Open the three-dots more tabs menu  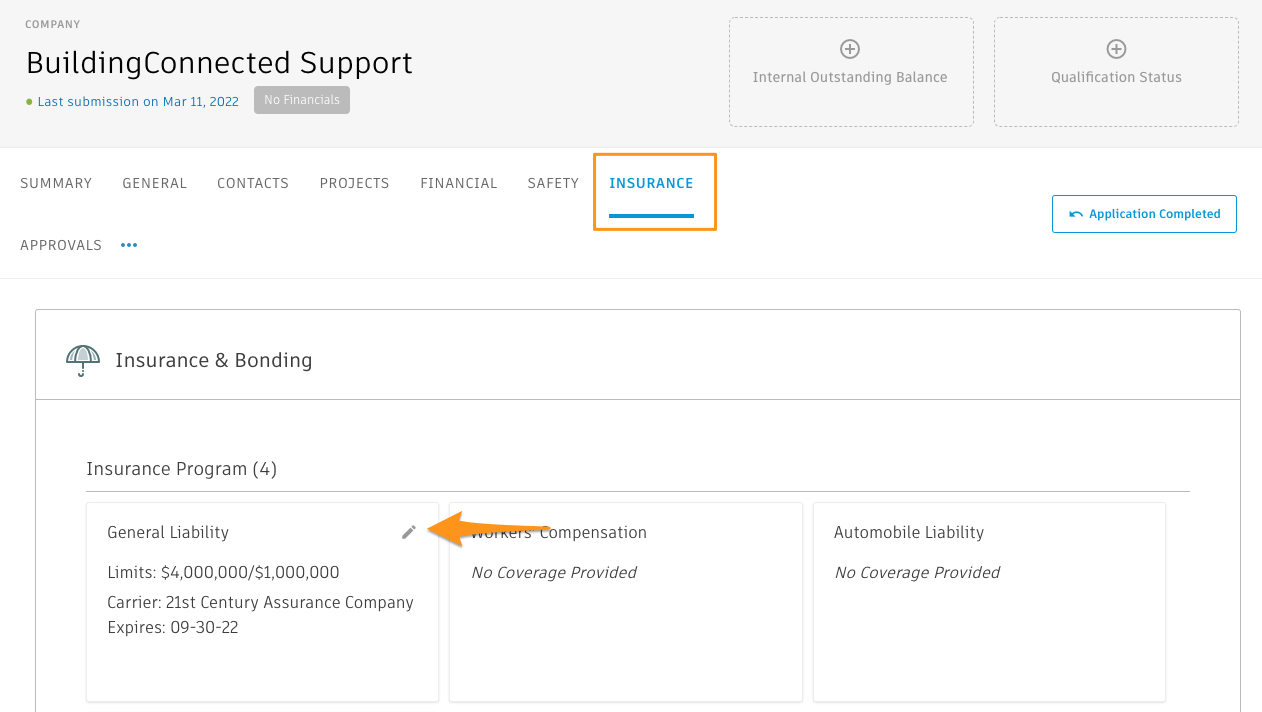(x=129, y=245)
